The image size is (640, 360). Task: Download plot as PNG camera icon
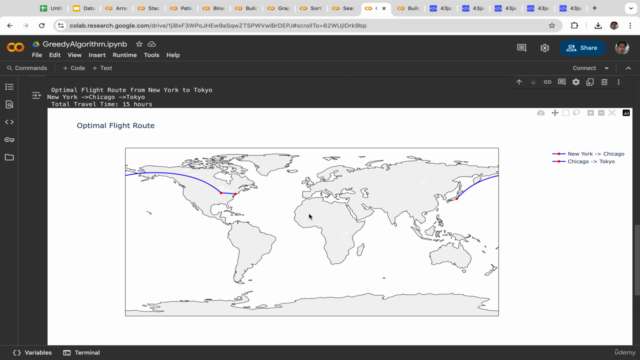click(x=541, y=113)
